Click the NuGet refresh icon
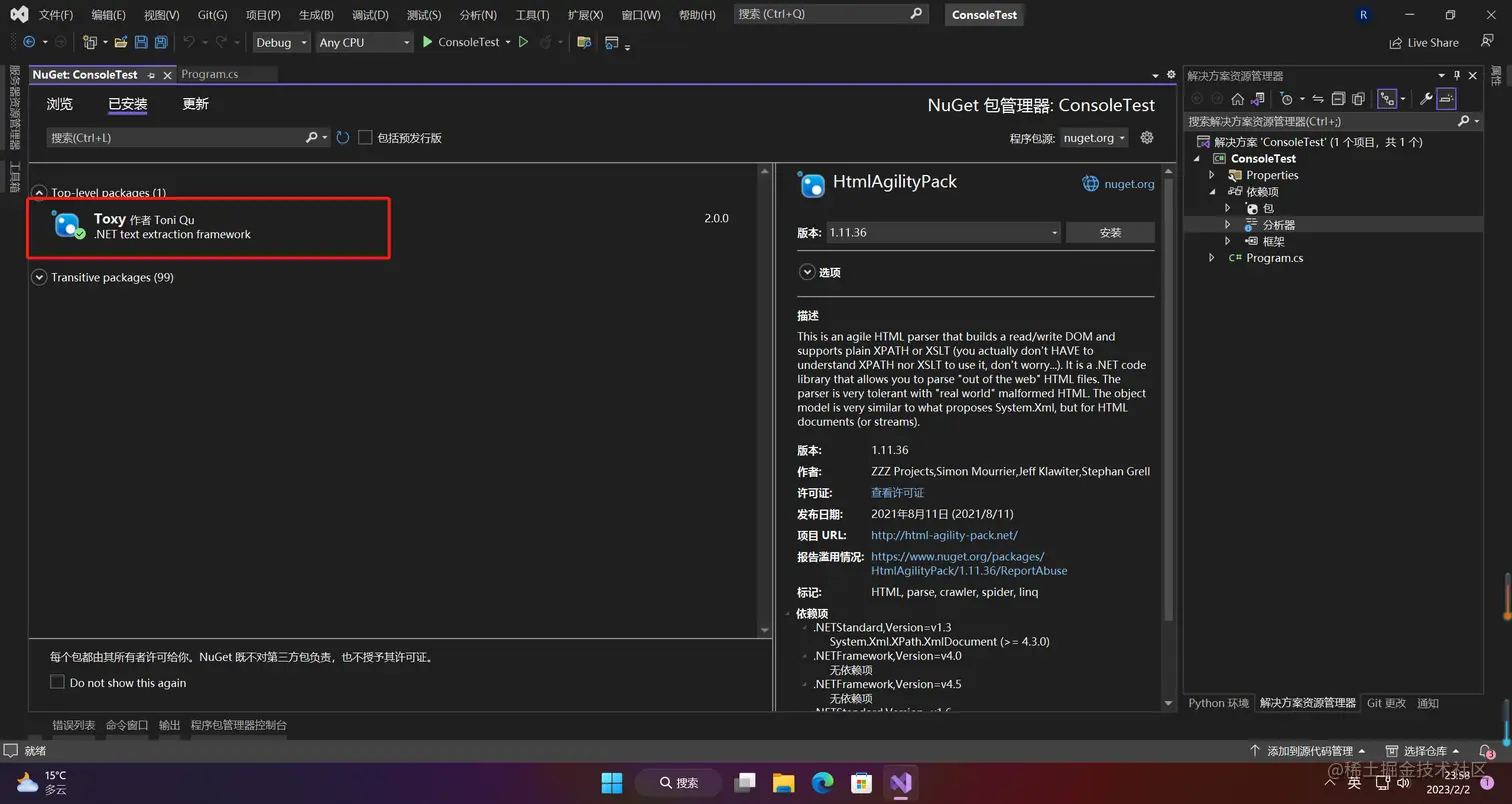The height and width of the screenshot is (804, 1512). [x=343, y=137]
